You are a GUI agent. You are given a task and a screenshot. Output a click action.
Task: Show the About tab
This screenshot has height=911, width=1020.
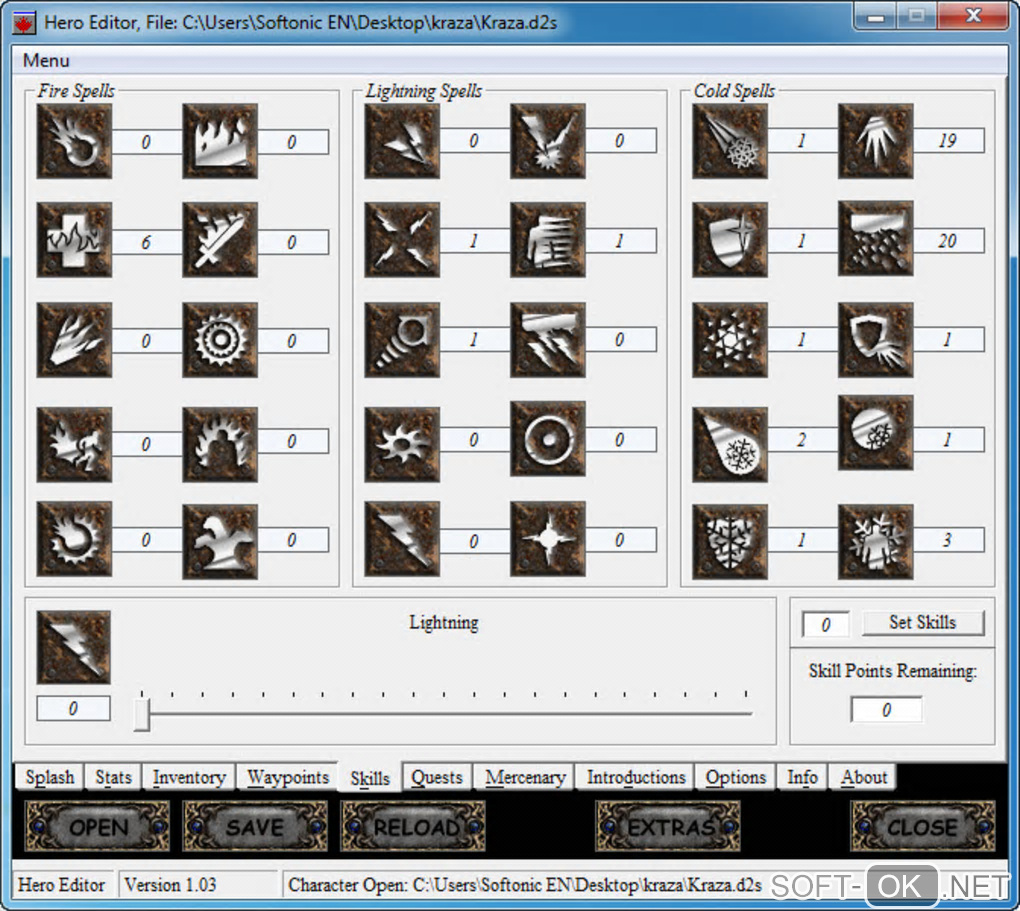click(x=863, y=777)
